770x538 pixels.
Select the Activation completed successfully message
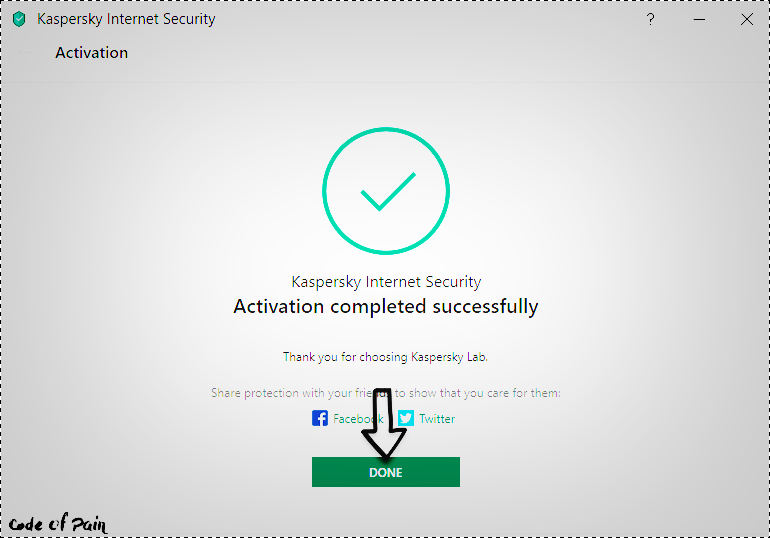pyautogui.click(x=386, y=306)
